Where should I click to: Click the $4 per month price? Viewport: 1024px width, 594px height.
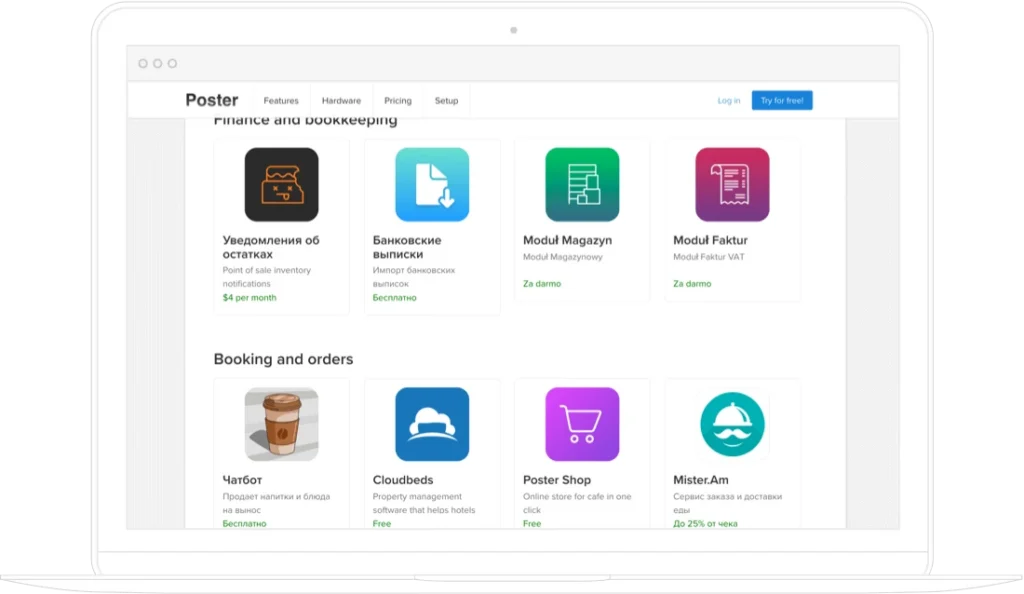tap(249, 298)
